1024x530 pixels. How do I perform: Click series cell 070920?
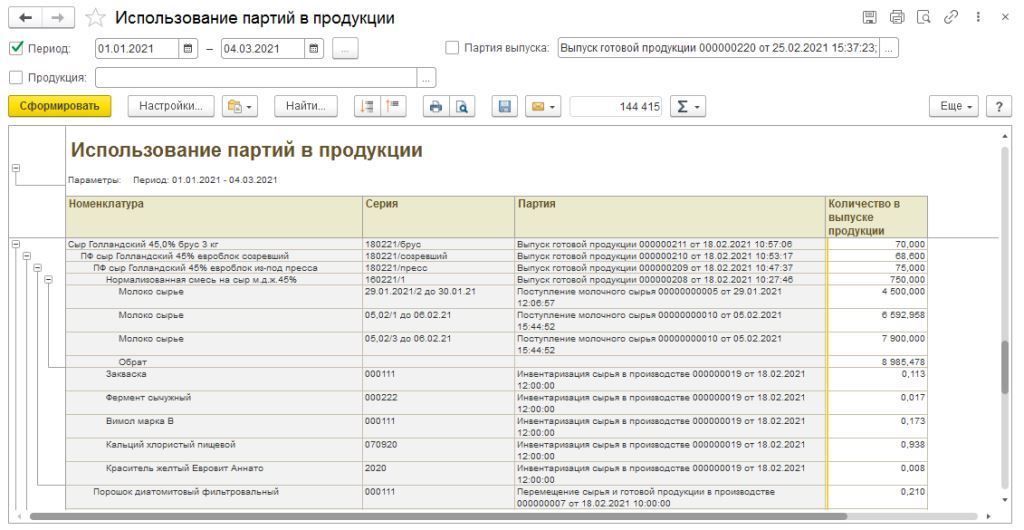439,450
